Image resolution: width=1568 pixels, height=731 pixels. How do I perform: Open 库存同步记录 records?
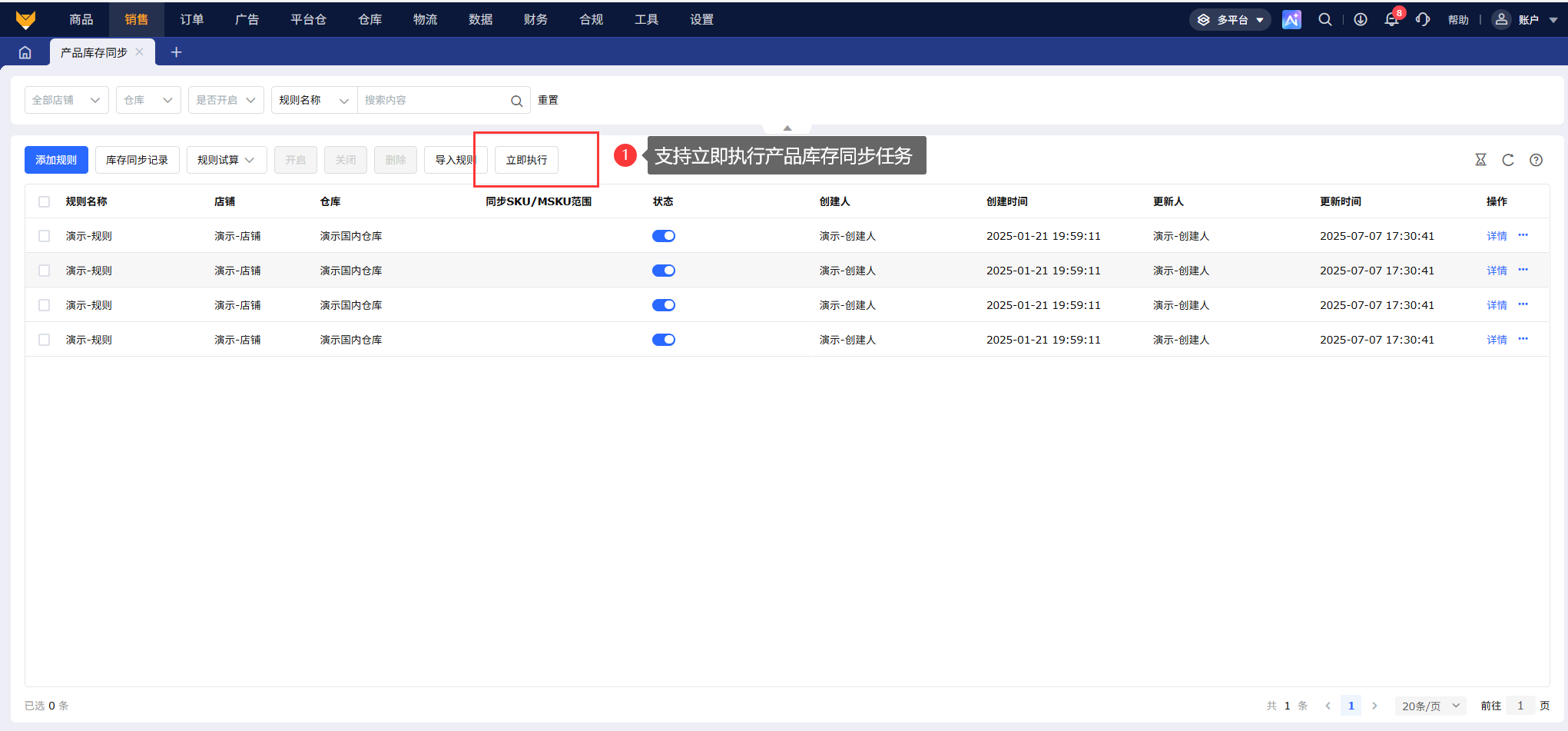coord(138,160)
